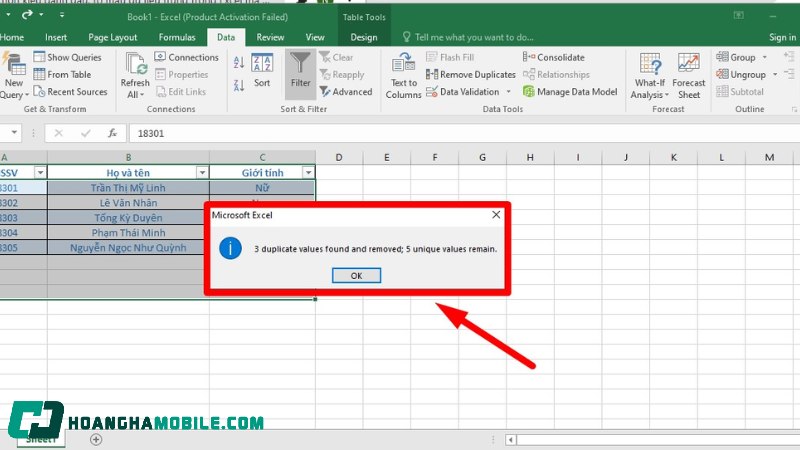Screen dimensions: 800x450
Task: Expand the New Query dropdown
Action: coord(27,95)
